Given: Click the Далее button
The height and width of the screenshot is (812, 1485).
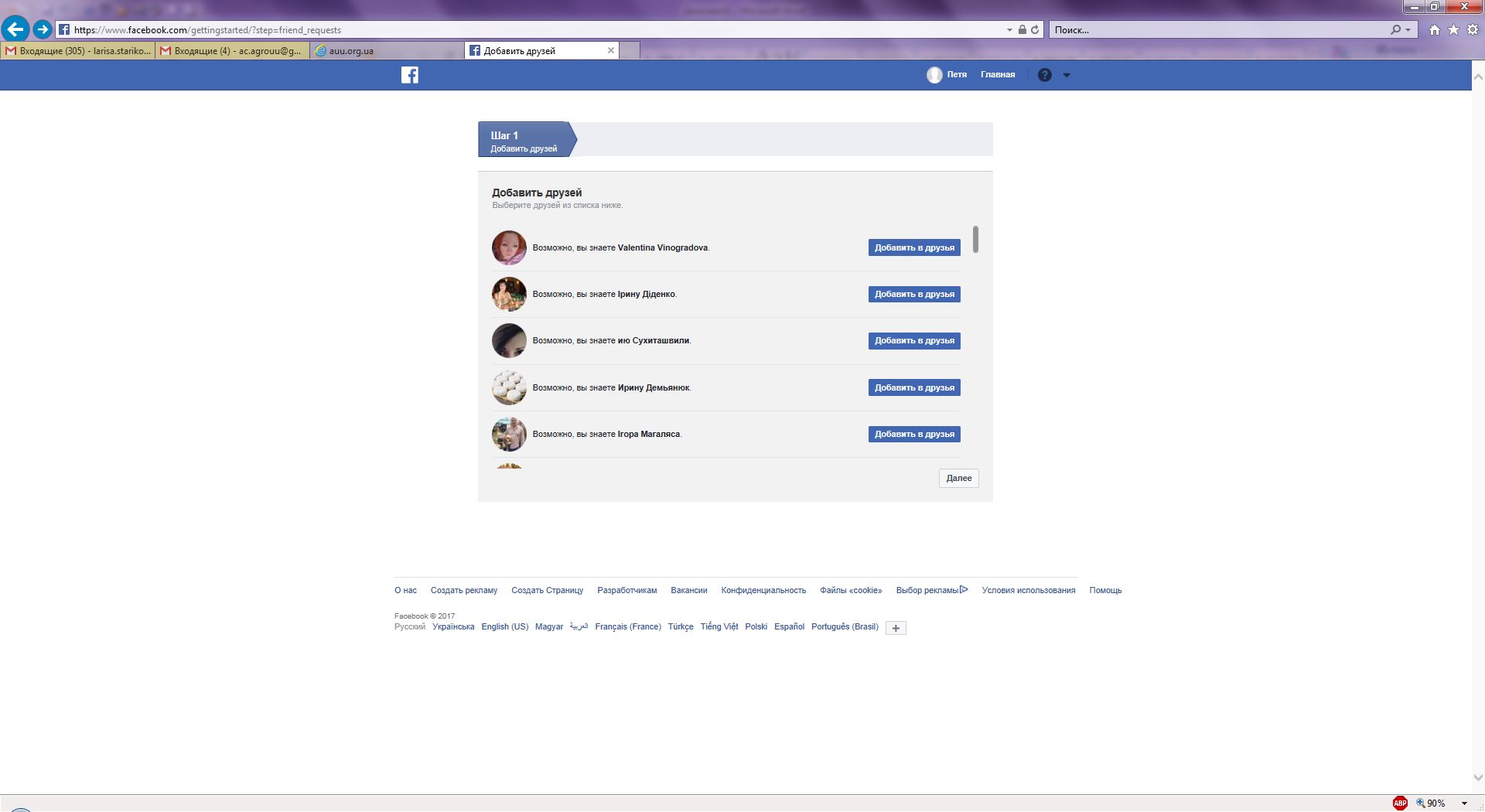Looking at the screenshot, I should tap(959, 478).
